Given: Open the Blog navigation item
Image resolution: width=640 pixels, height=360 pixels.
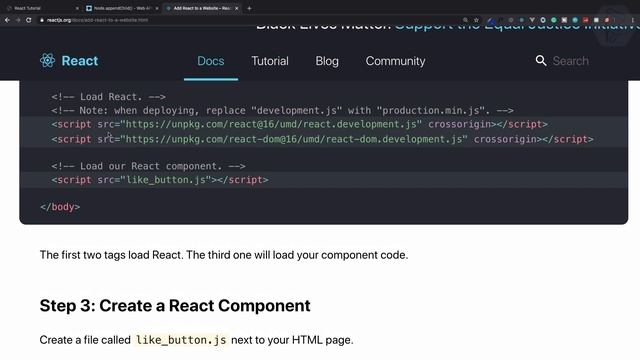Looking at the screenshot, I should click(327, 61).
